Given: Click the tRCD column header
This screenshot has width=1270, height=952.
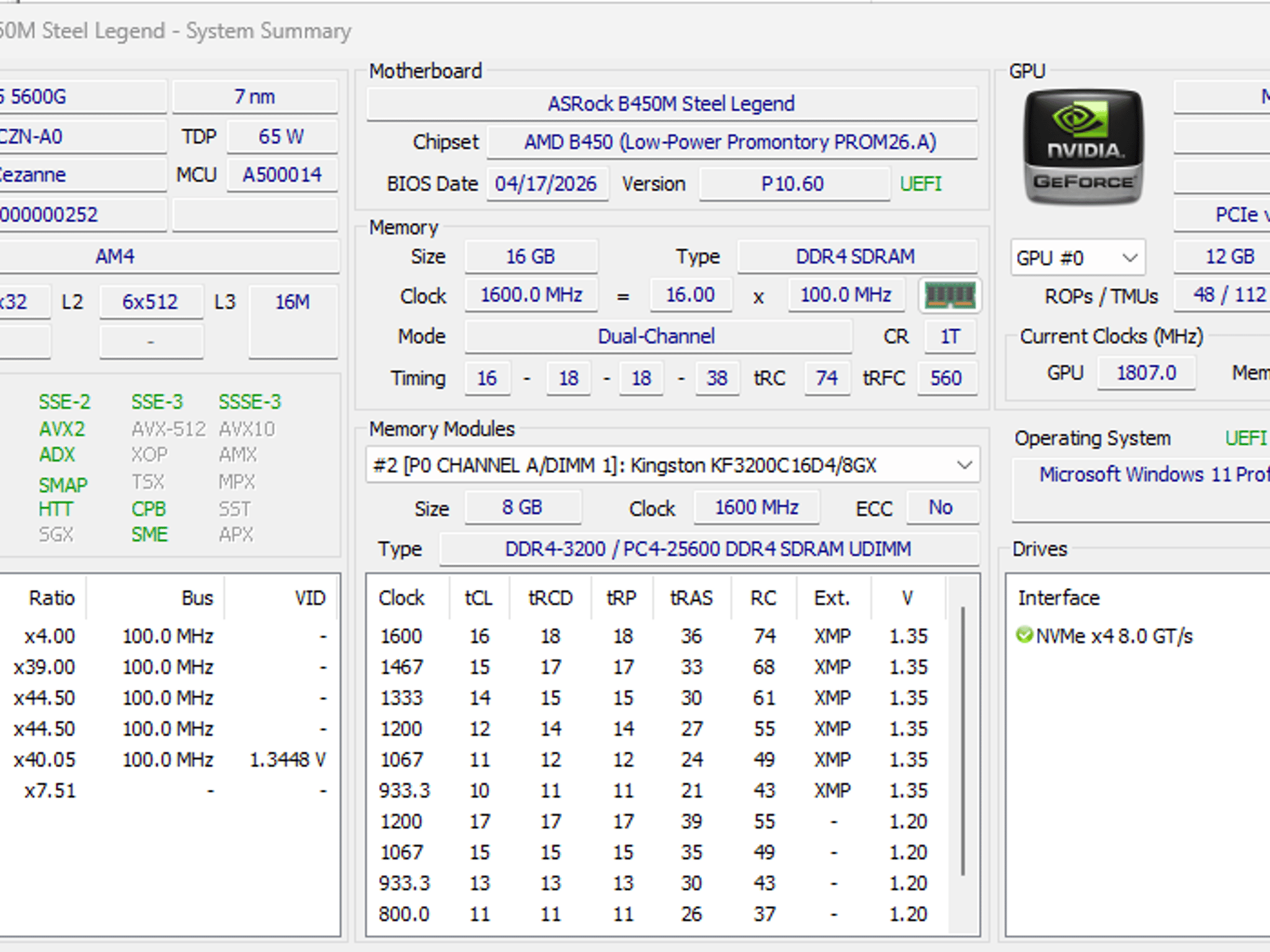Looking at the screenshot, I should (x=550, y=597).
